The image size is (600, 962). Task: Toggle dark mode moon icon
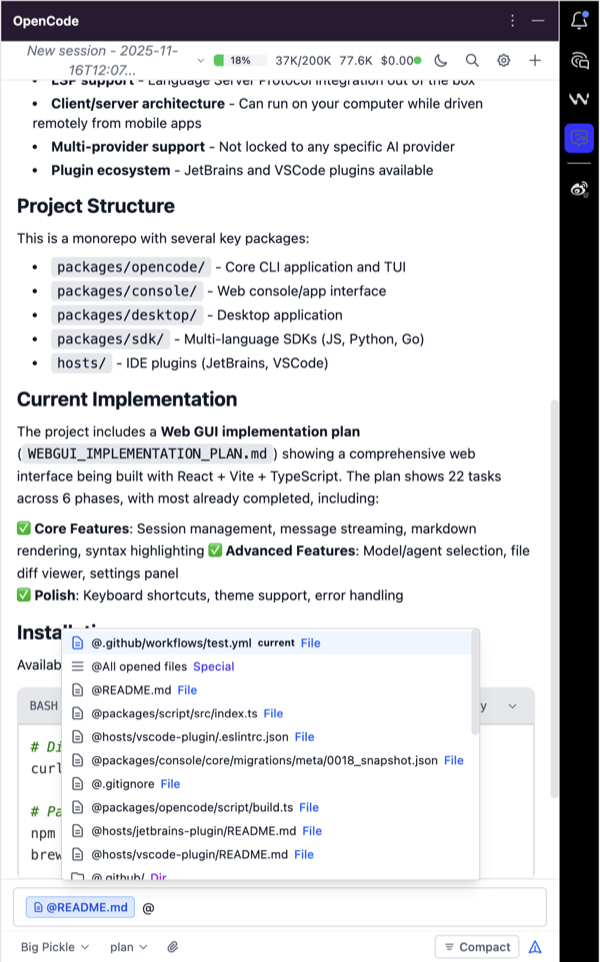(440, 60)
